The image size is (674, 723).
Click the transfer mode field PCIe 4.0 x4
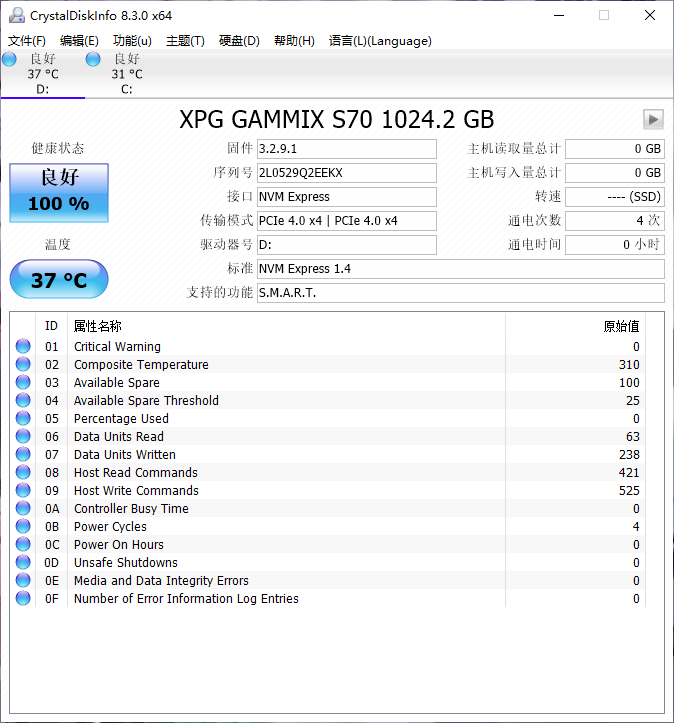tap(347, 221)
